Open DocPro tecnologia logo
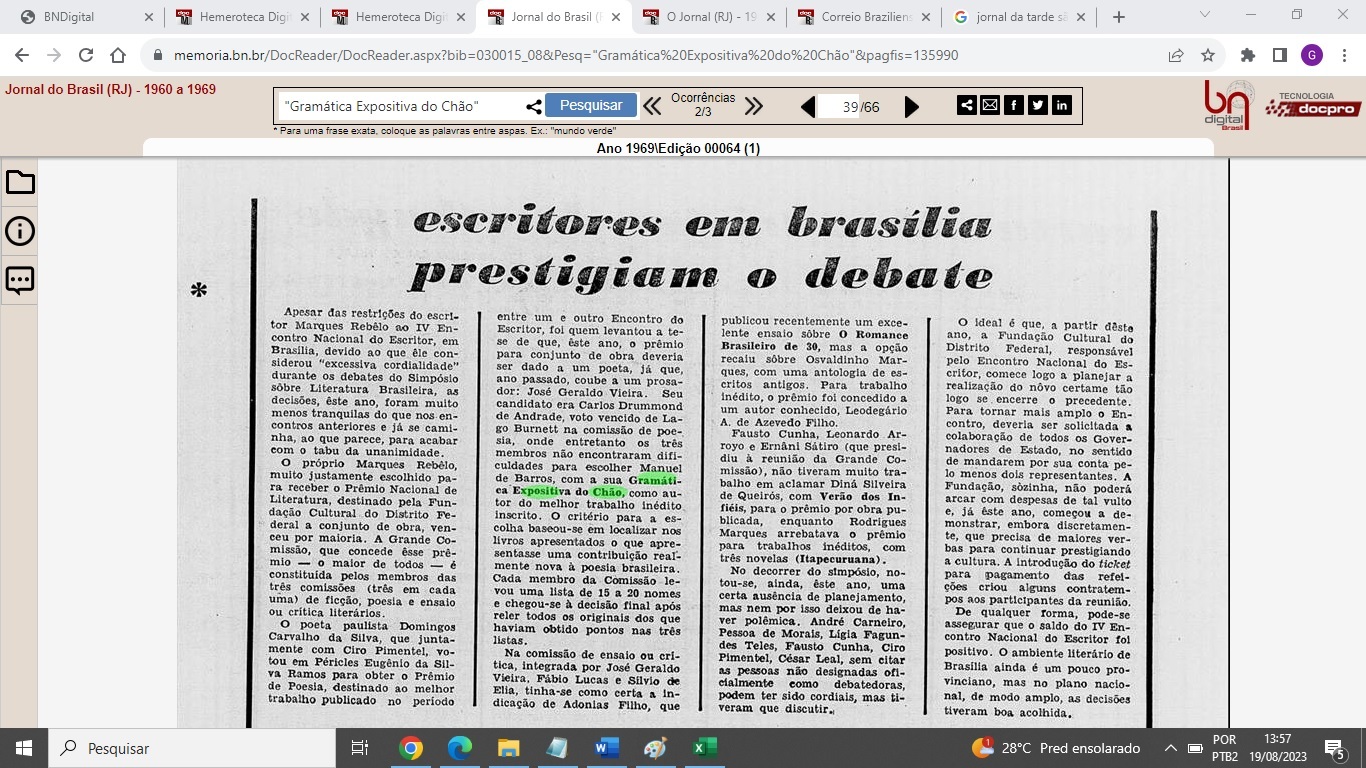 (1313, 105)
